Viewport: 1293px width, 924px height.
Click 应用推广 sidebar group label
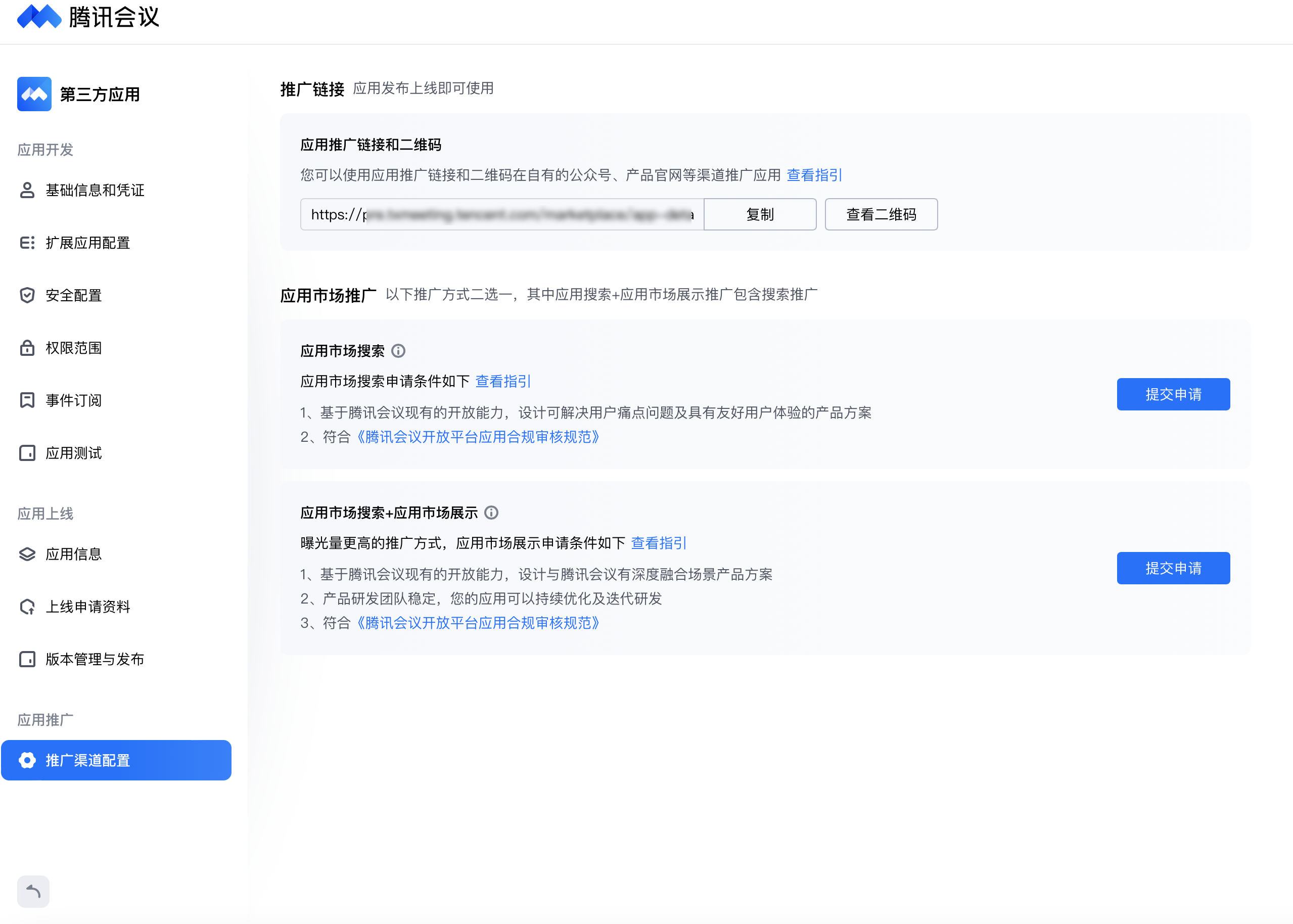pyautogui.click(x=45, y=720)
